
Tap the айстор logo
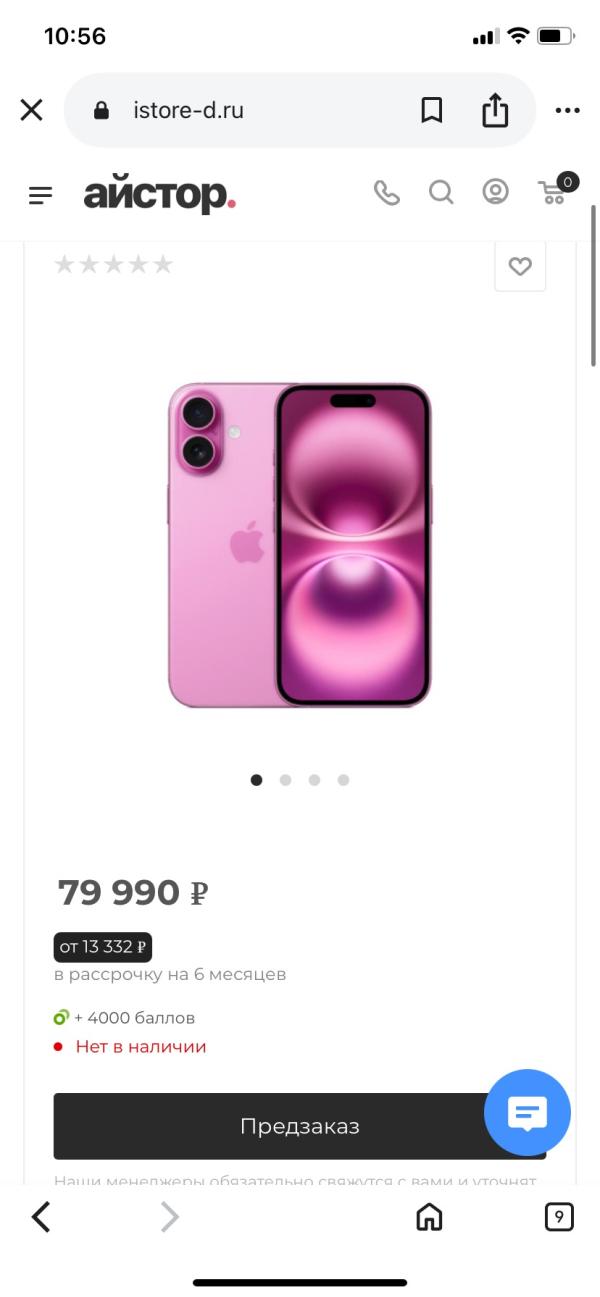[159, 194]
